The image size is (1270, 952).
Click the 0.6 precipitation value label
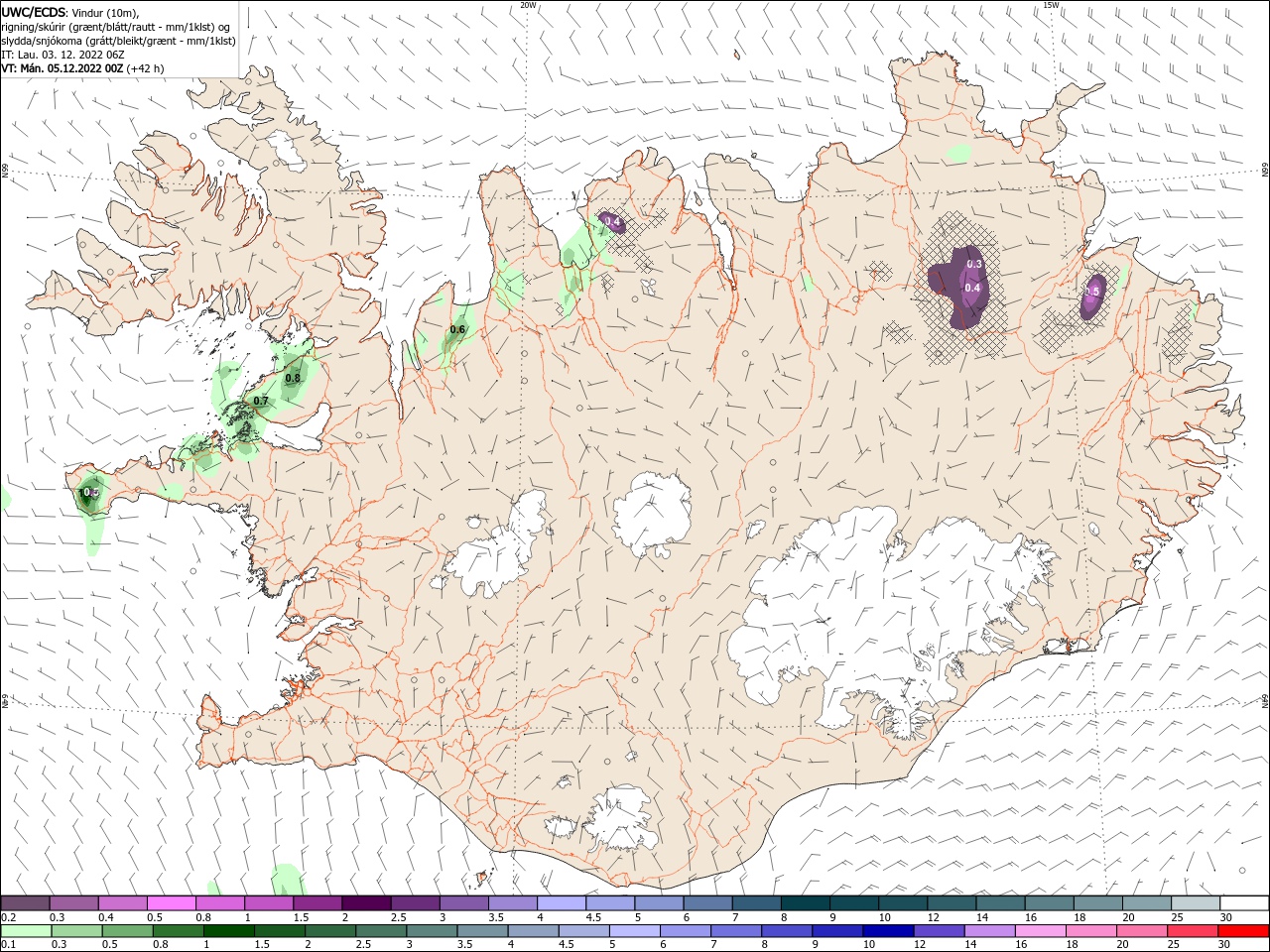[x=457, y=329]
